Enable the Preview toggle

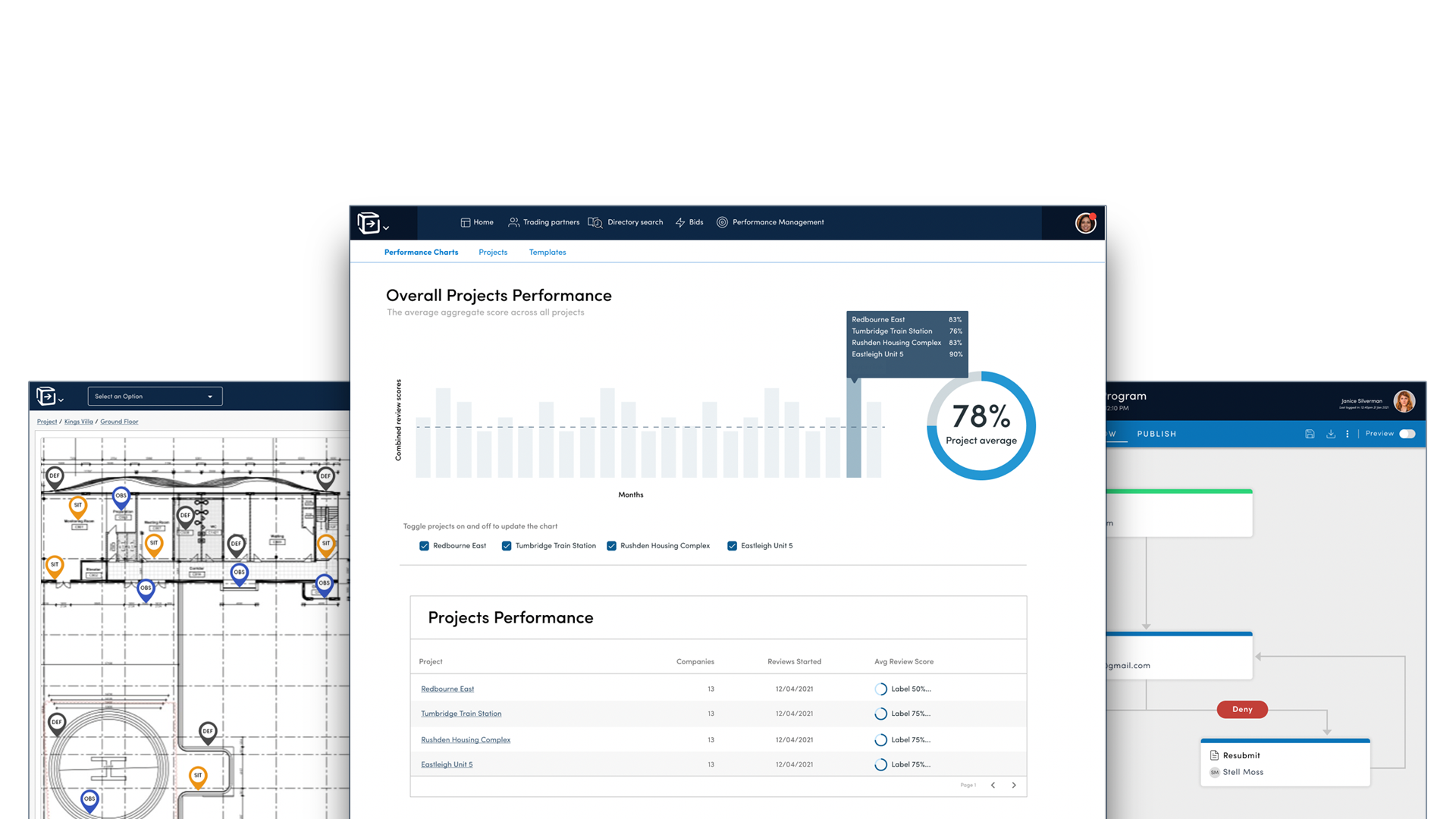1408,434
